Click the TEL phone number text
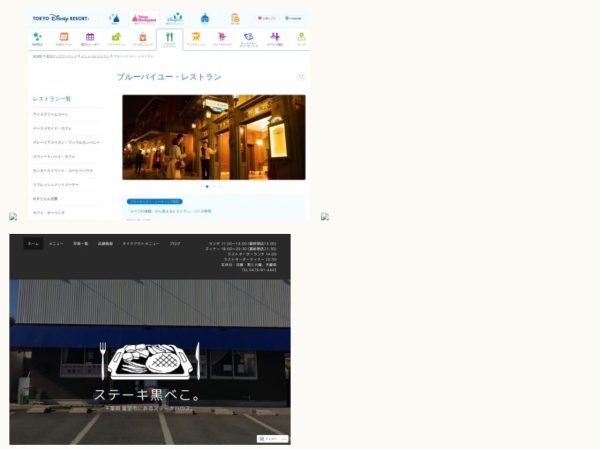This screenshot has height=450, width=600. 259,270
